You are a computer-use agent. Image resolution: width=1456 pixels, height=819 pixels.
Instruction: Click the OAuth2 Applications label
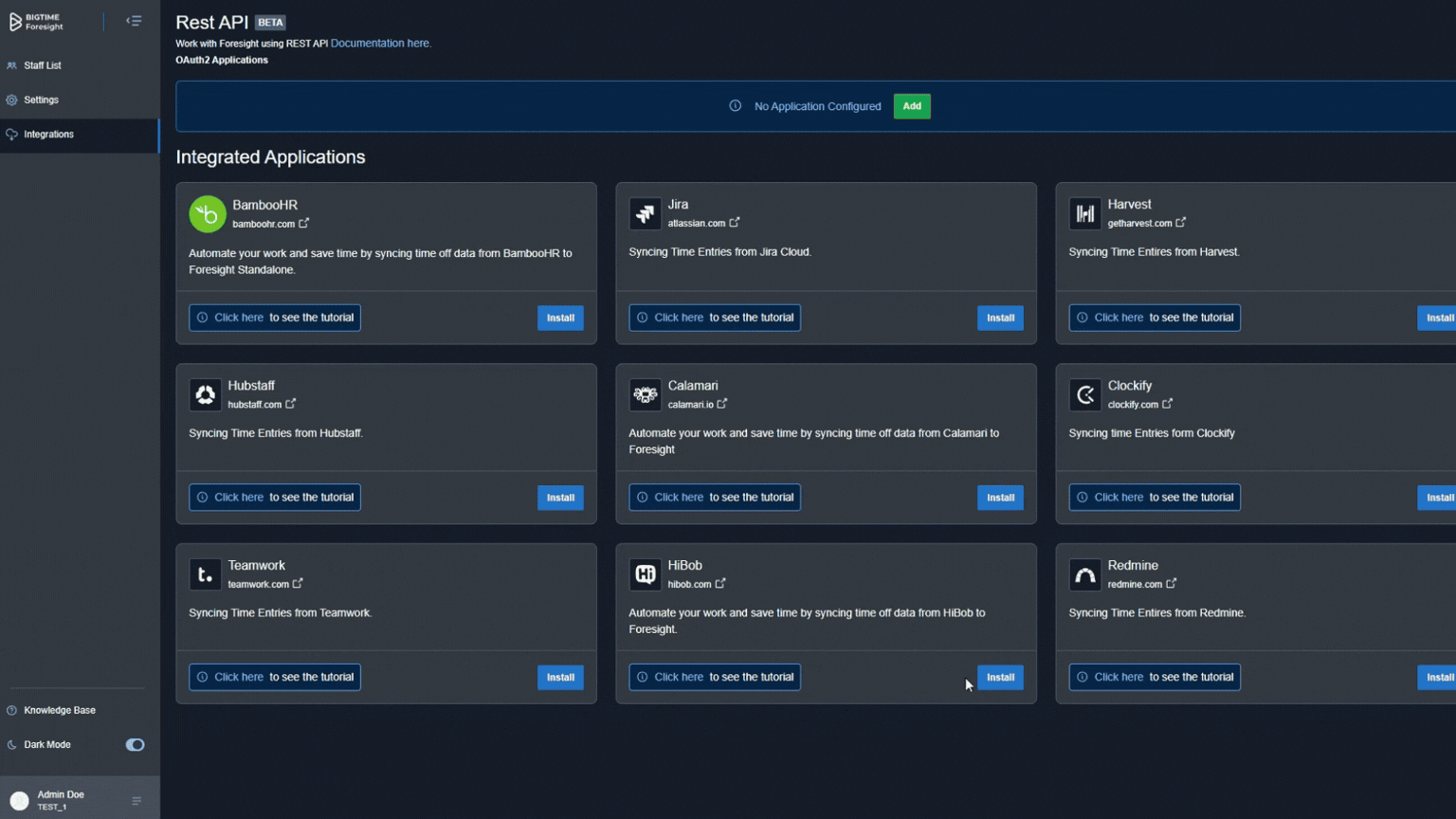coord(222,60)
